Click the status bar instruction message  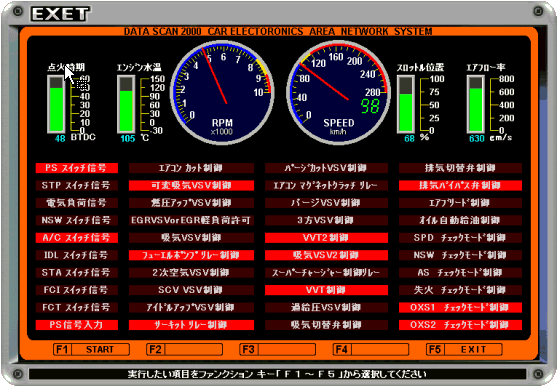[x=277, y=374]
